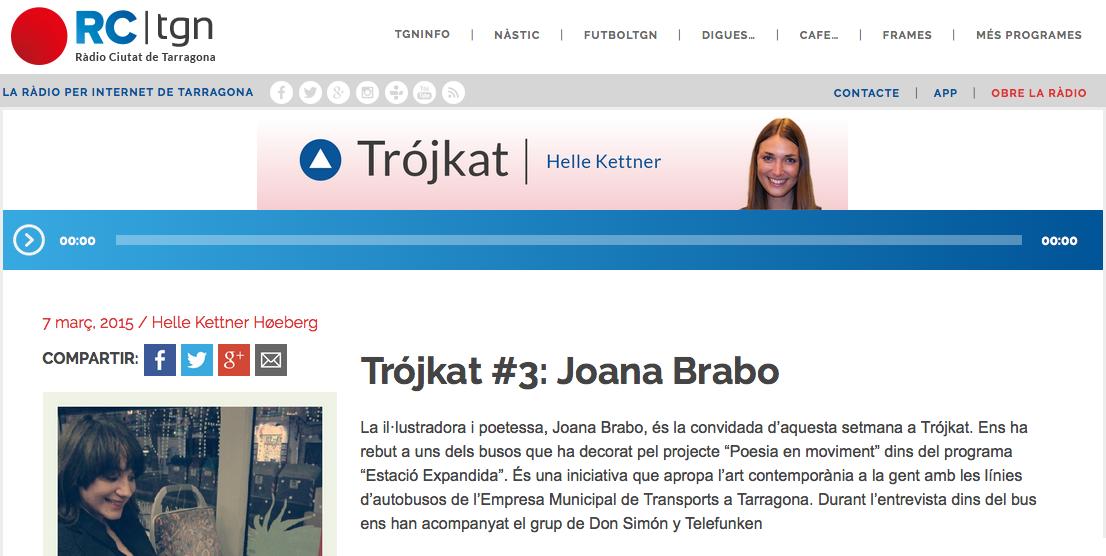Go to the FUTBOLTGN section

[x=620, y=35]
